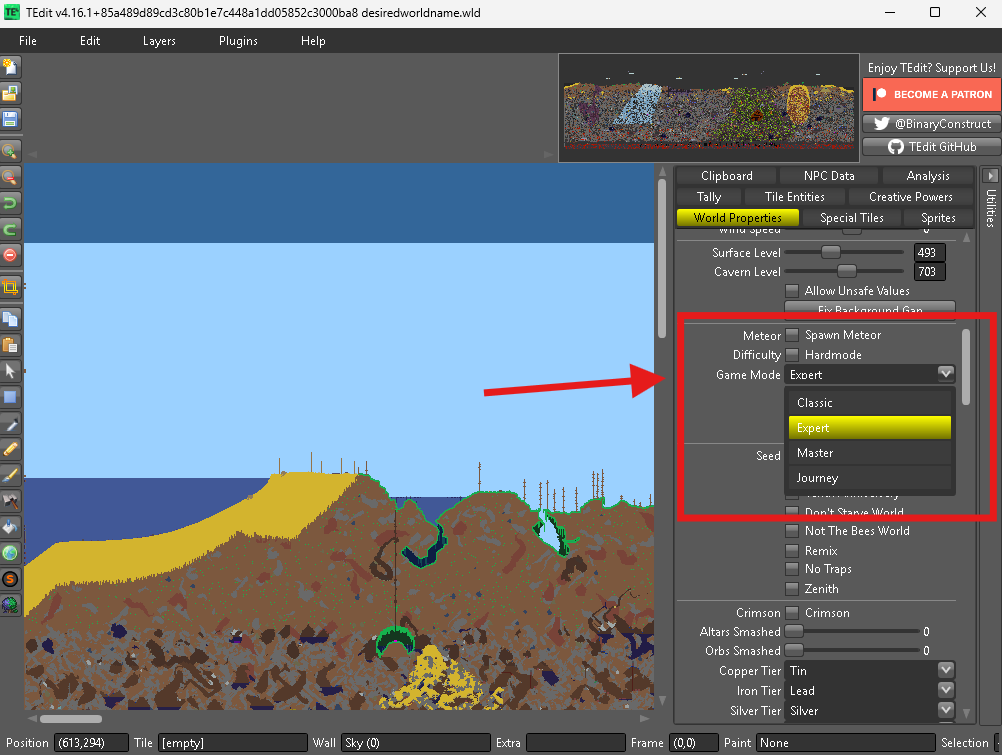The image size is (1002, 755).
Task: Select the Arrow pointer tool
Action: (10, 371)
